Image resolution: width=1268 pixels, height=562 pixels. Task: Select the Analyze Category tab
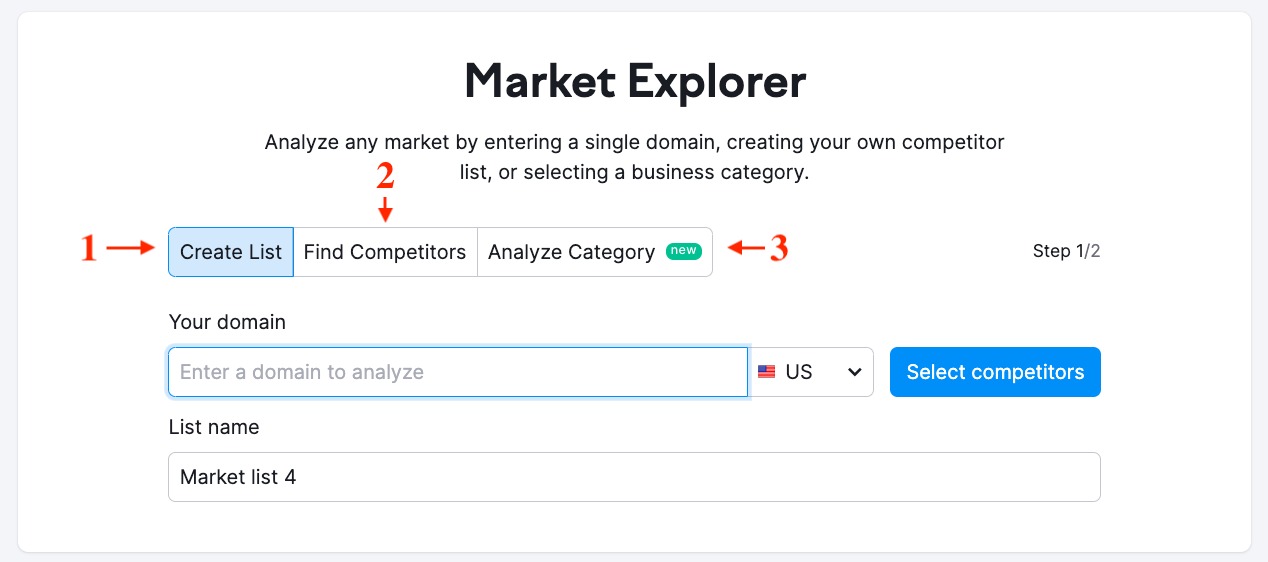(x=595, y=252)
